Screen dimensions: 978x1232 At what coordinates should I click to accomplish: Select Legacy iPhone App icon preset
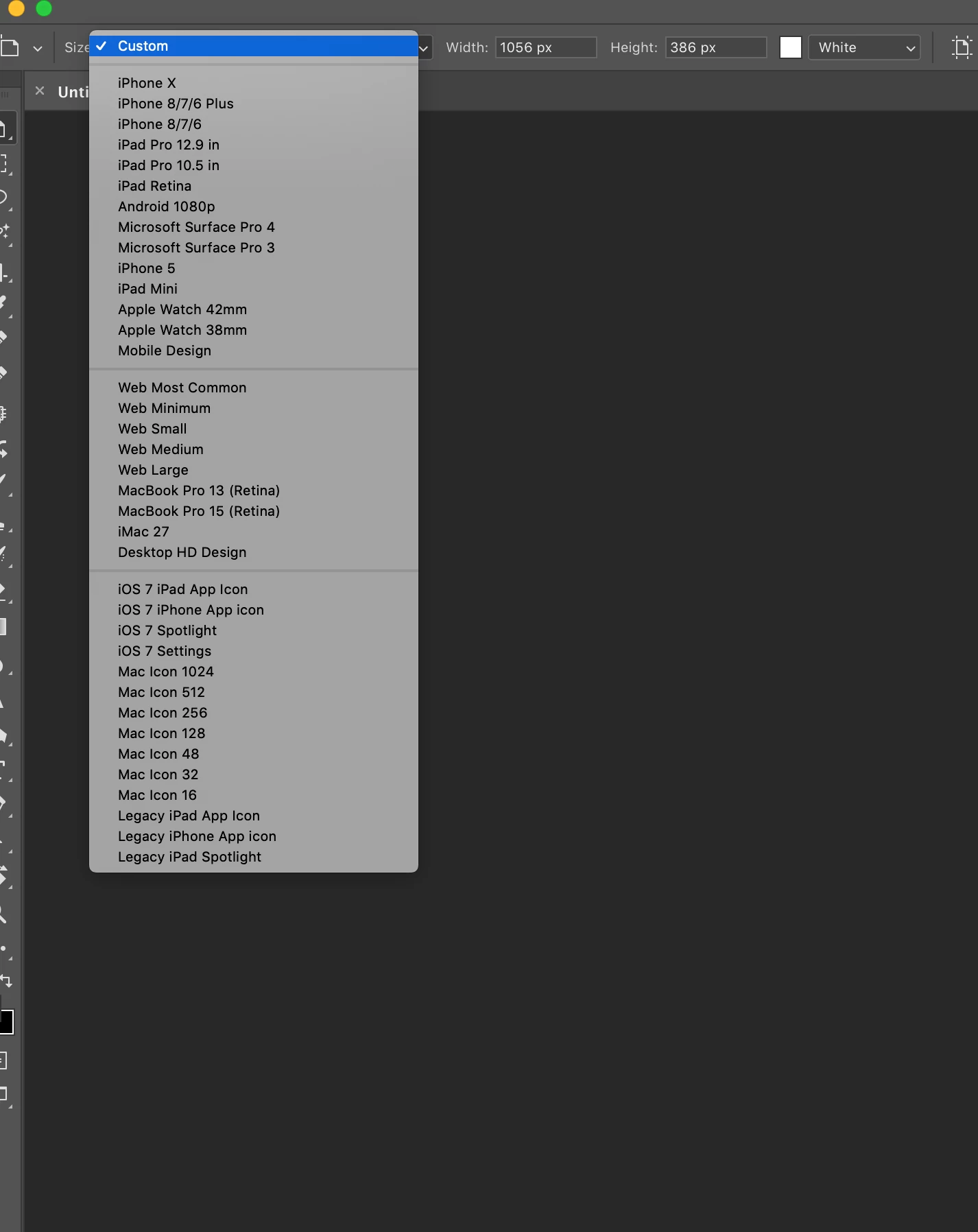254,836
